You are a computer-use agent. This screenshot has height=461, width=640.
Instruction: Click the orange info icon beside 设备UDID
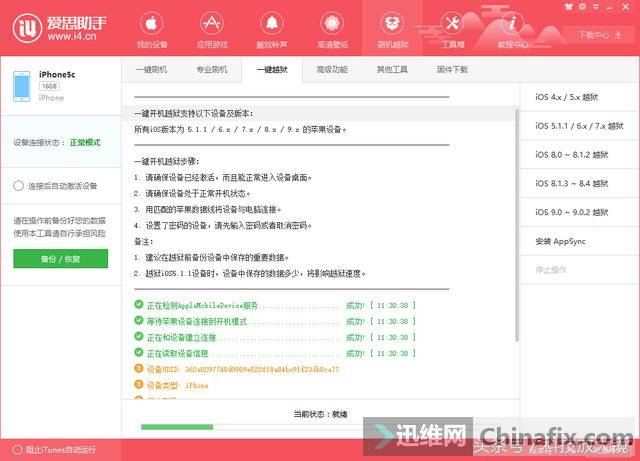point(139,368)
